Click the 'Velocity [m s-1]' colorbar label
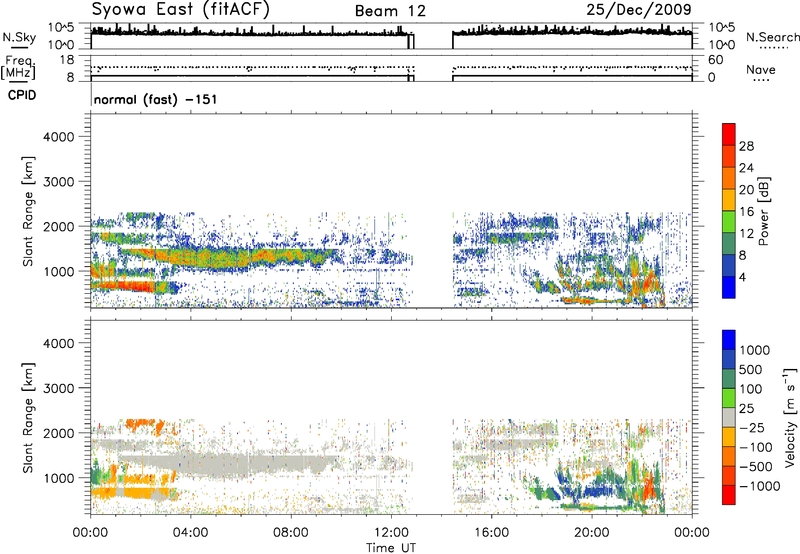This screenshot has width=800, height=554. 790,417
